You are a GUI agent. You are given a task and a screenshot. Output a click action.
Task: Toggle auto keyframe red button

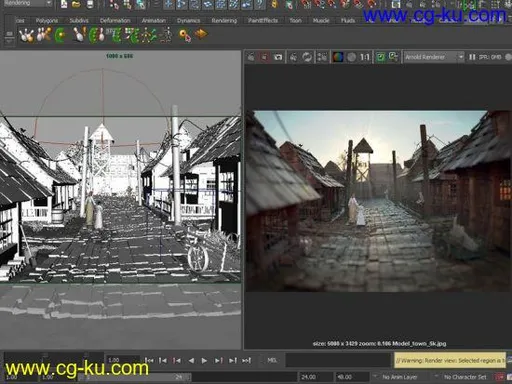500,377
